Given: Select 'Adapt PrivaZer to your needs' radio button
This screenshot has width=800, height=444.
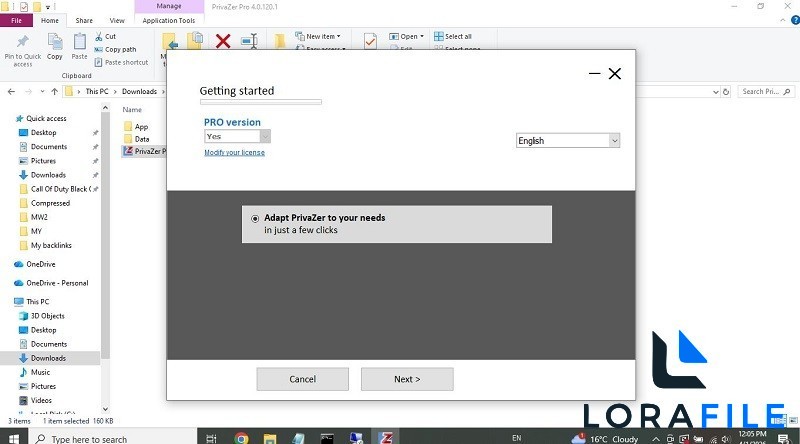Looking at the screenshot, I should 255,218.
